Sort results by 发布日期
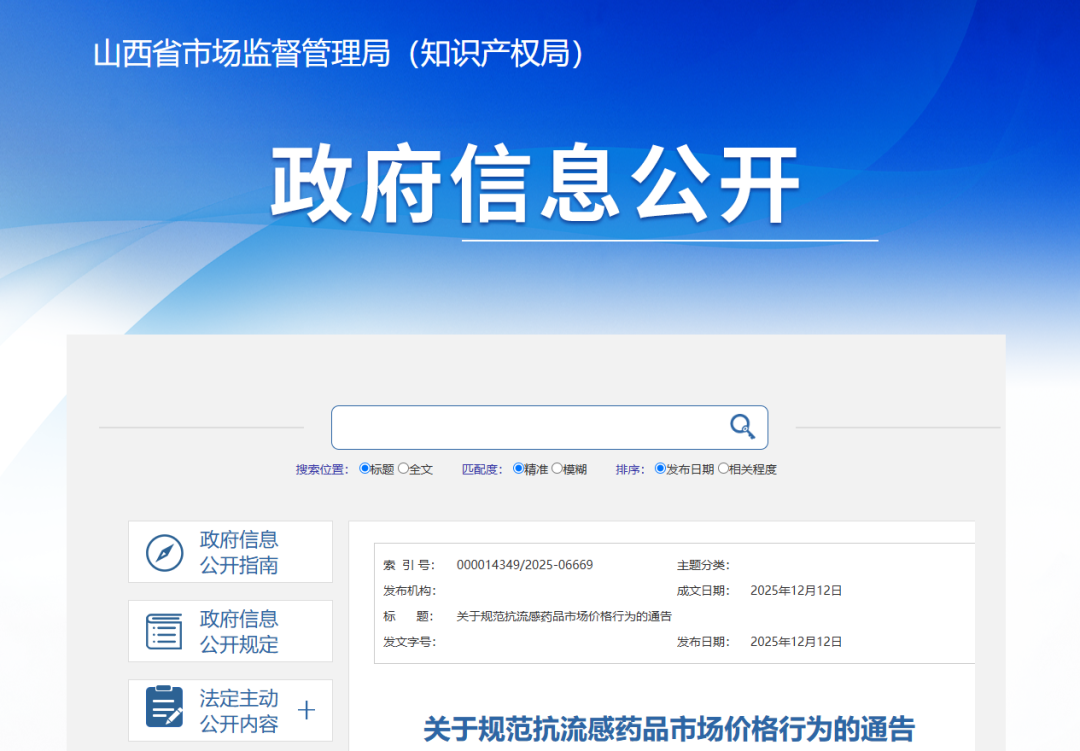The height and width of the screenshot is (751, 1080). 660,468
